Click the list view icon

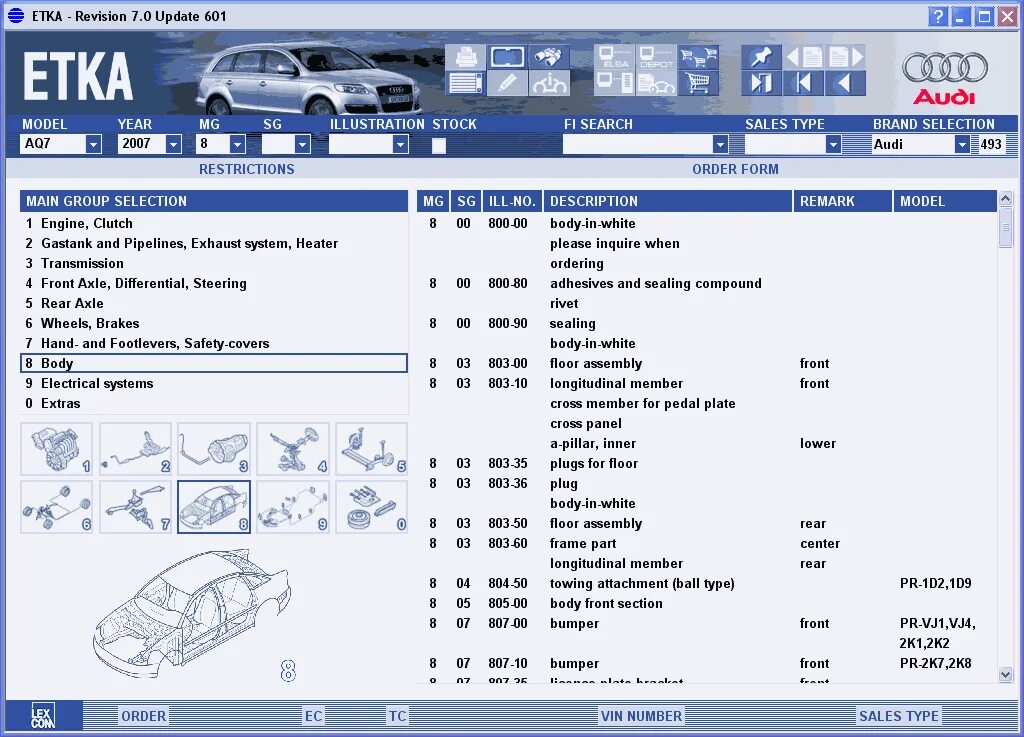pyautogui.click(x=466, y=84)
